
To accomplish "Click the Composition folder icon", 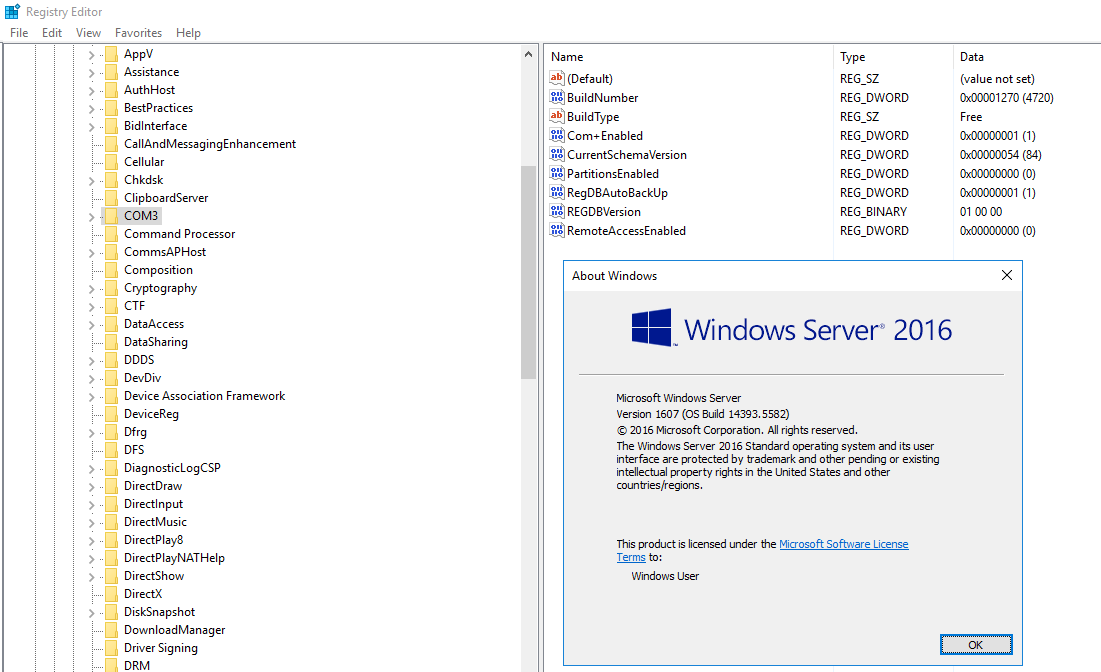I will tap(111, 270).
